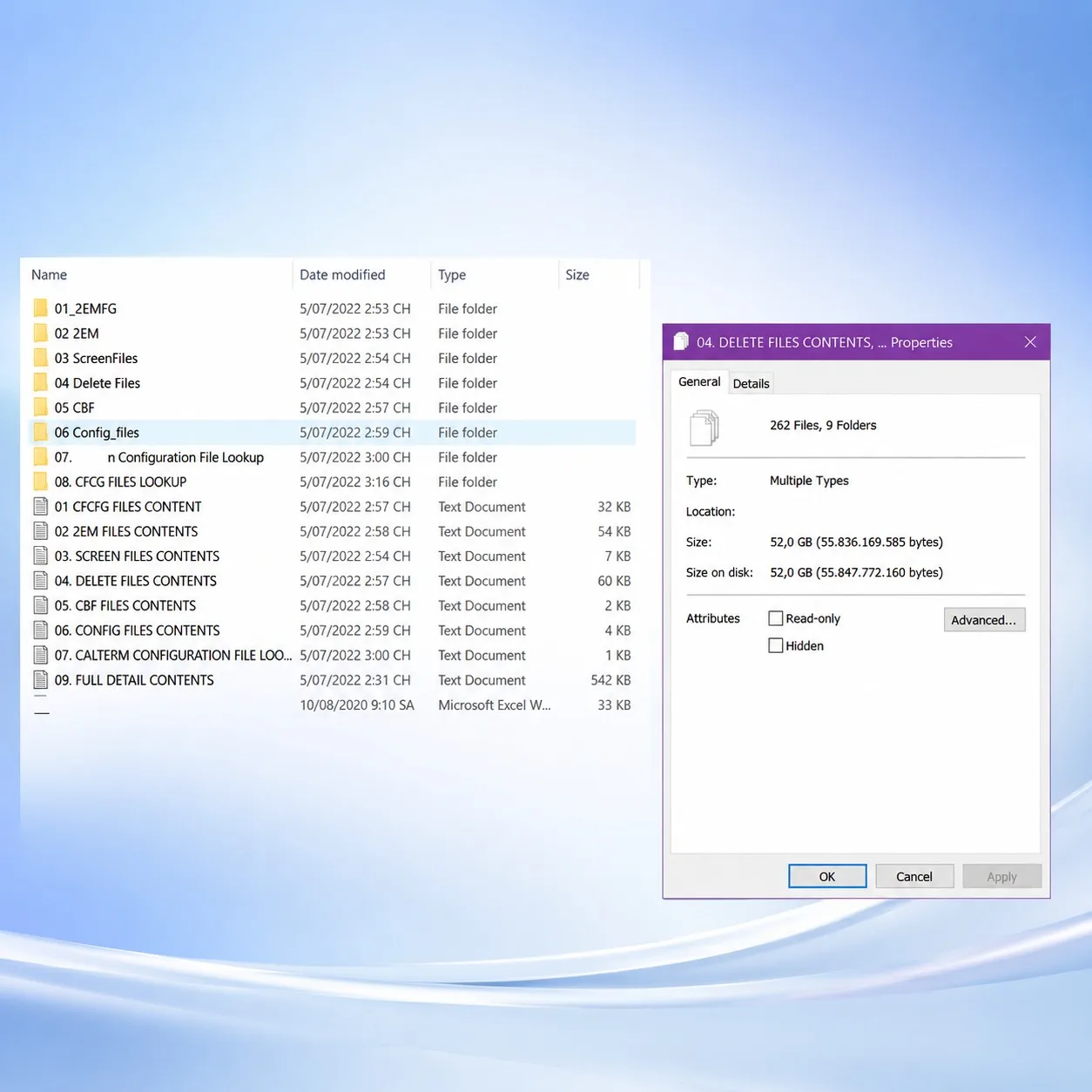1092x1092 pixels.
Task: Click the 07. CALTERM CONFIGURATION file document icon
Action: [41, 655]
